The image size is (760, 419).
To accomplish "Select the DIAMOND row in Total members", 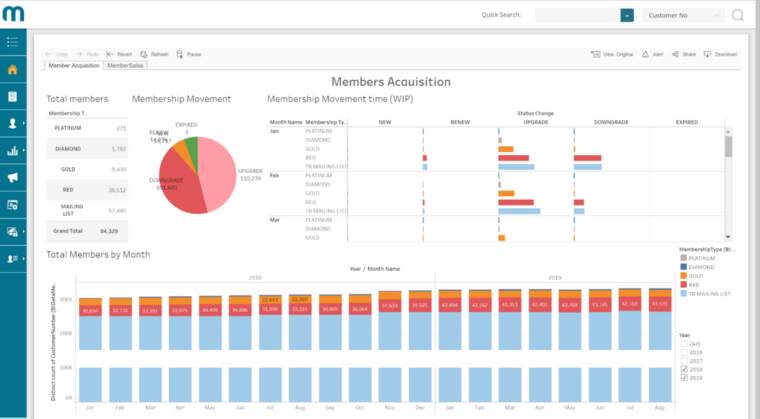I will pos(87,149).
